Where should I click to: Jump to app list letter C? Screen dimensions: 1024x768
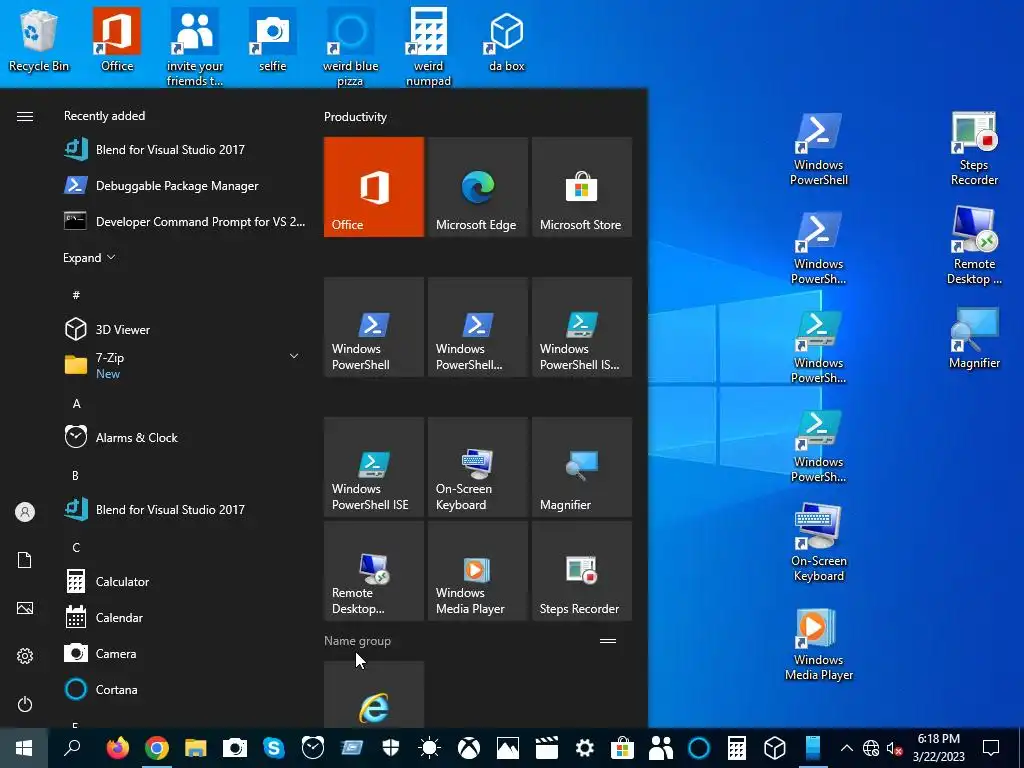click(x=76, y=547)
